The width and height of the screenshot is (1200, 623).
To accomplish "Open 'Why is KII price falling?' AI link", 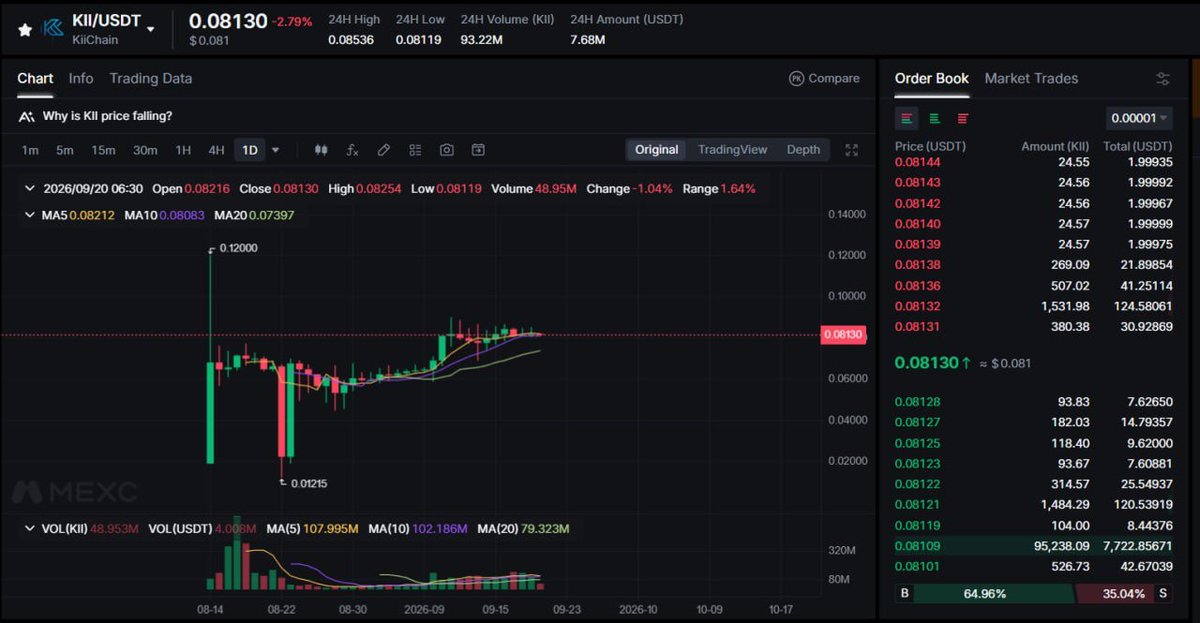I will [107, 116].
